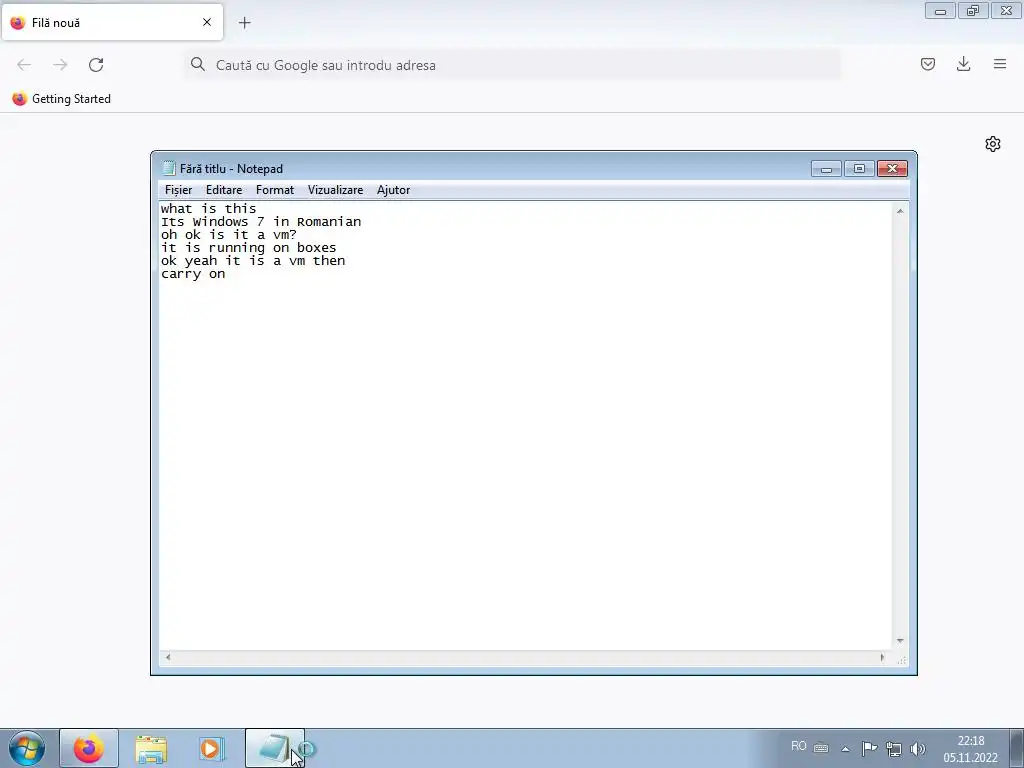Open the Editare menu in Notepad
Screen dimensions: 1024x768
[x=224, y=190]
